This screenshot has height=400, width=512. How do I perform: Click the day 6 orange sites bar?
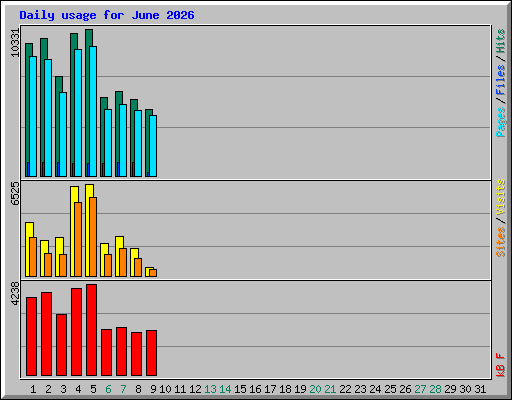(x=108, y=265)
